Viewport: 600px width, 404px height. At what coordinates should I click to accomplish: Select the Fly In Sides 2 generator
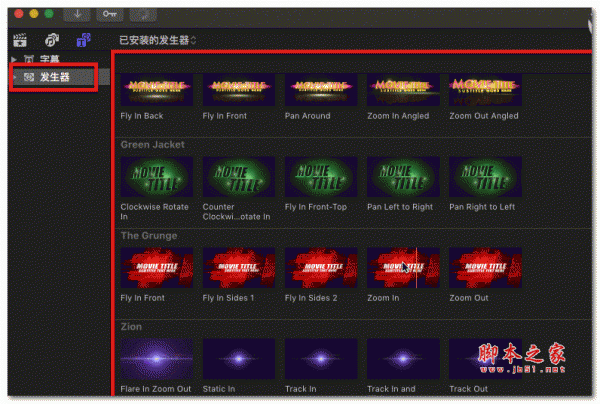[x=321, y=268]
